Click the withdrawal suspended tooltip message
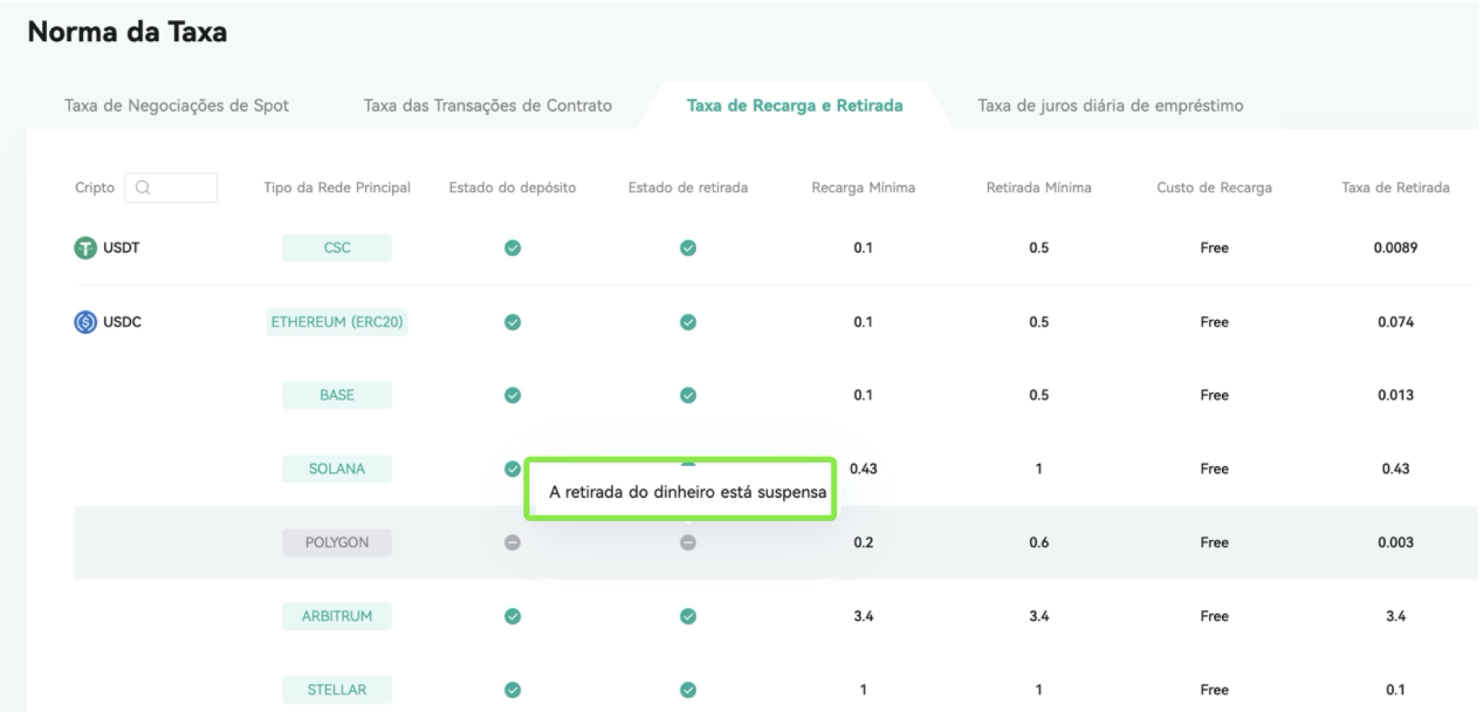This screenshot has height=712, width=1480. 680,491
